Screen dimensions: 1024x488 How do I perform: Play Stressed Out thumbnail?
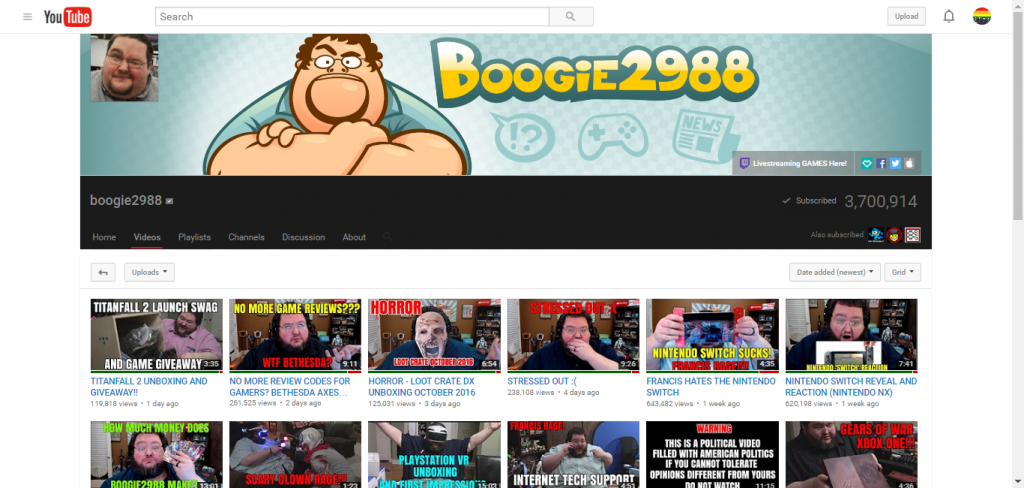[573, 335]
